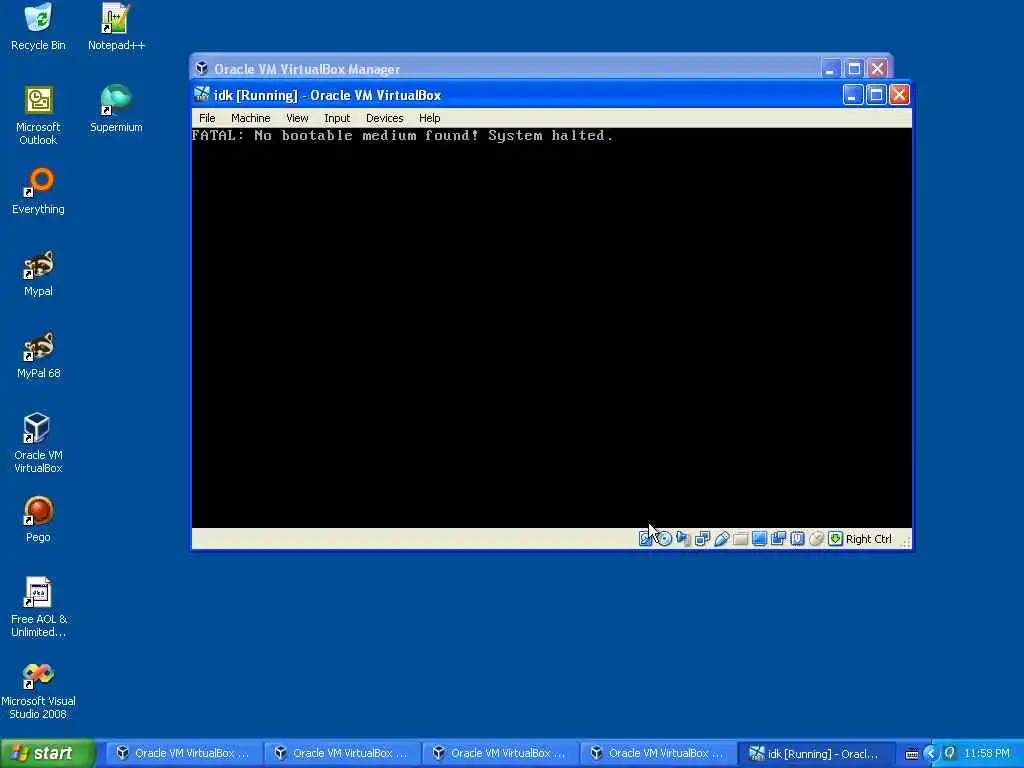Click the VirtualBox Manager title bar icon
Image resolution: width=1024 pixels, height=768 pixels.
pyautogui.click(x=202, y=69)
